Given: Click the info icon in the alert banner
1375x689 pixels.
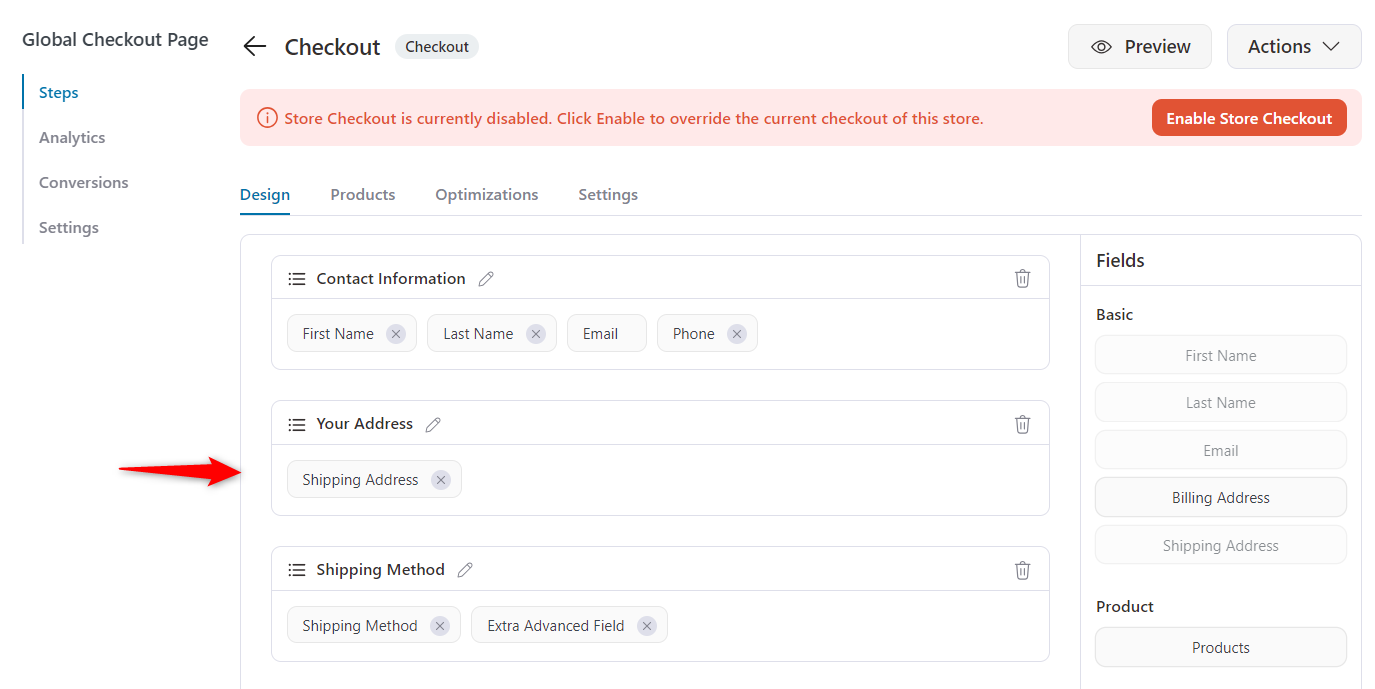Looking at the screenshot, I should [x=267, y=118].
